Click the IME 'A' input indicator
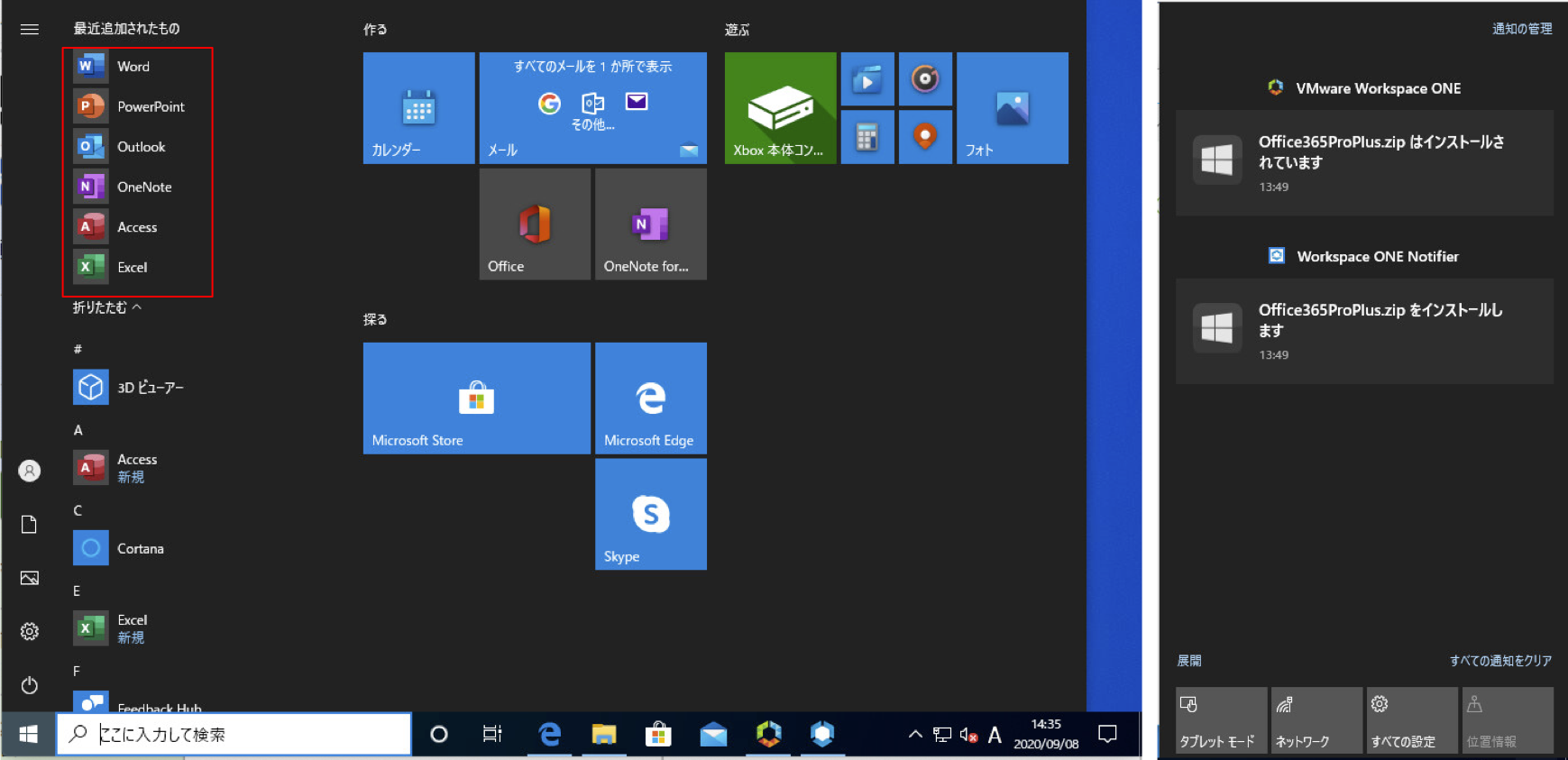This screenshot has height=760, width=1568. point(995,735)
